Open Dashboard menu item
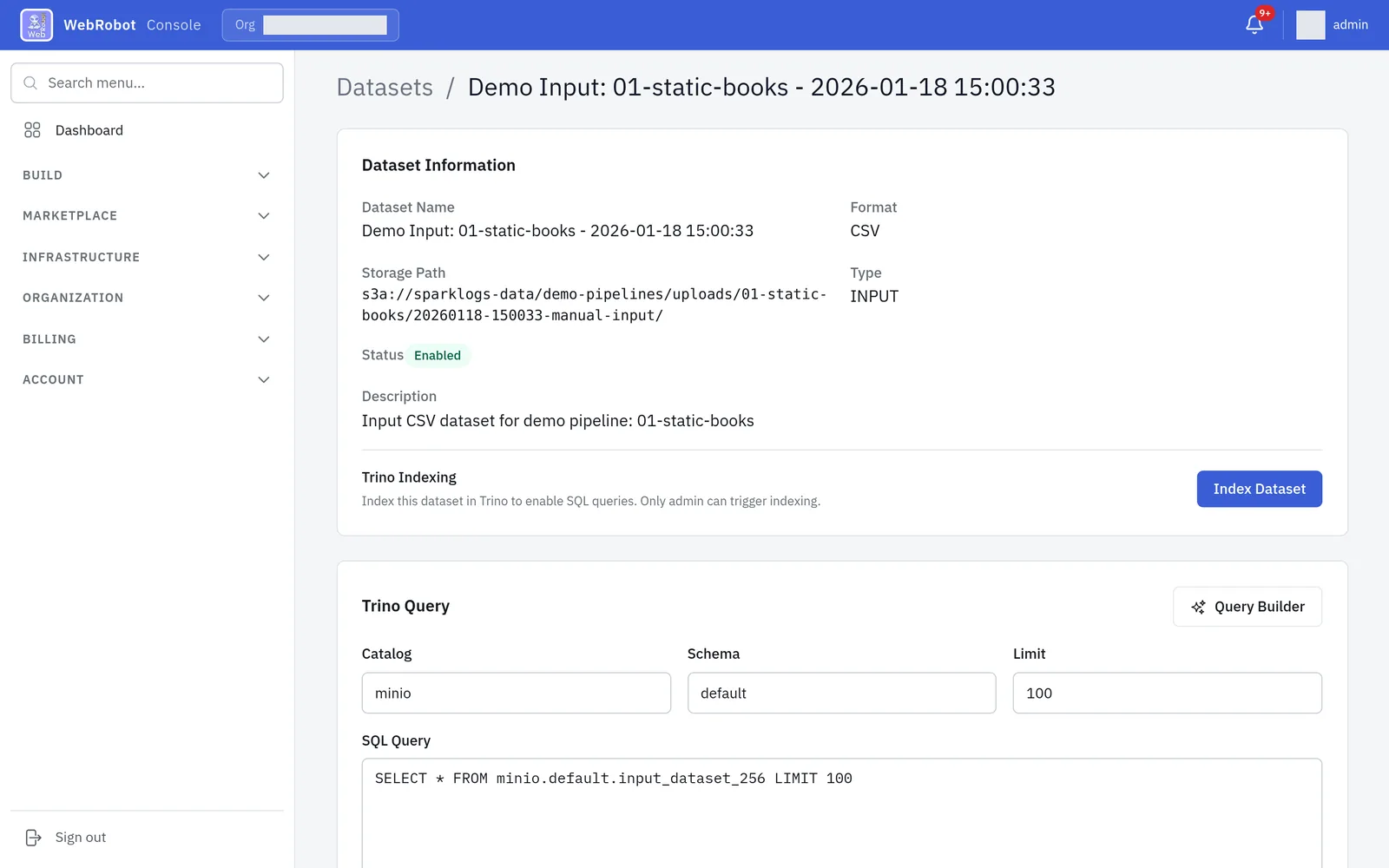1389x868 pixels. 147,130
